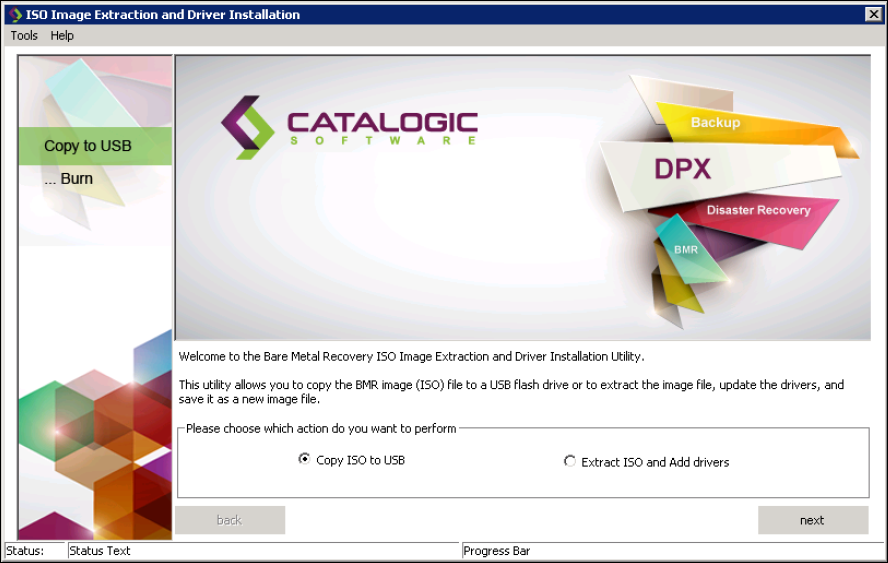
Task: Click the DPX banner graphic
Action: (x=682, y=169)
